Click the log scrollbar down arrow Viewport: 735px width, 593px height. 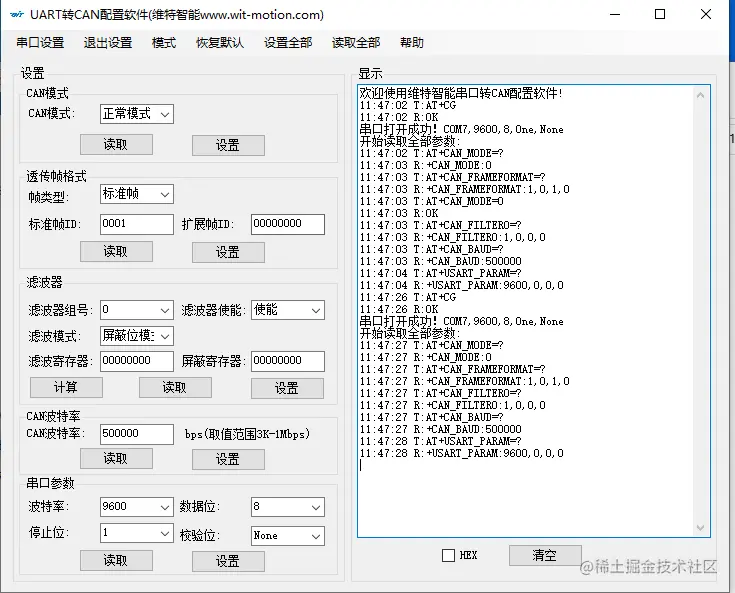700,528
